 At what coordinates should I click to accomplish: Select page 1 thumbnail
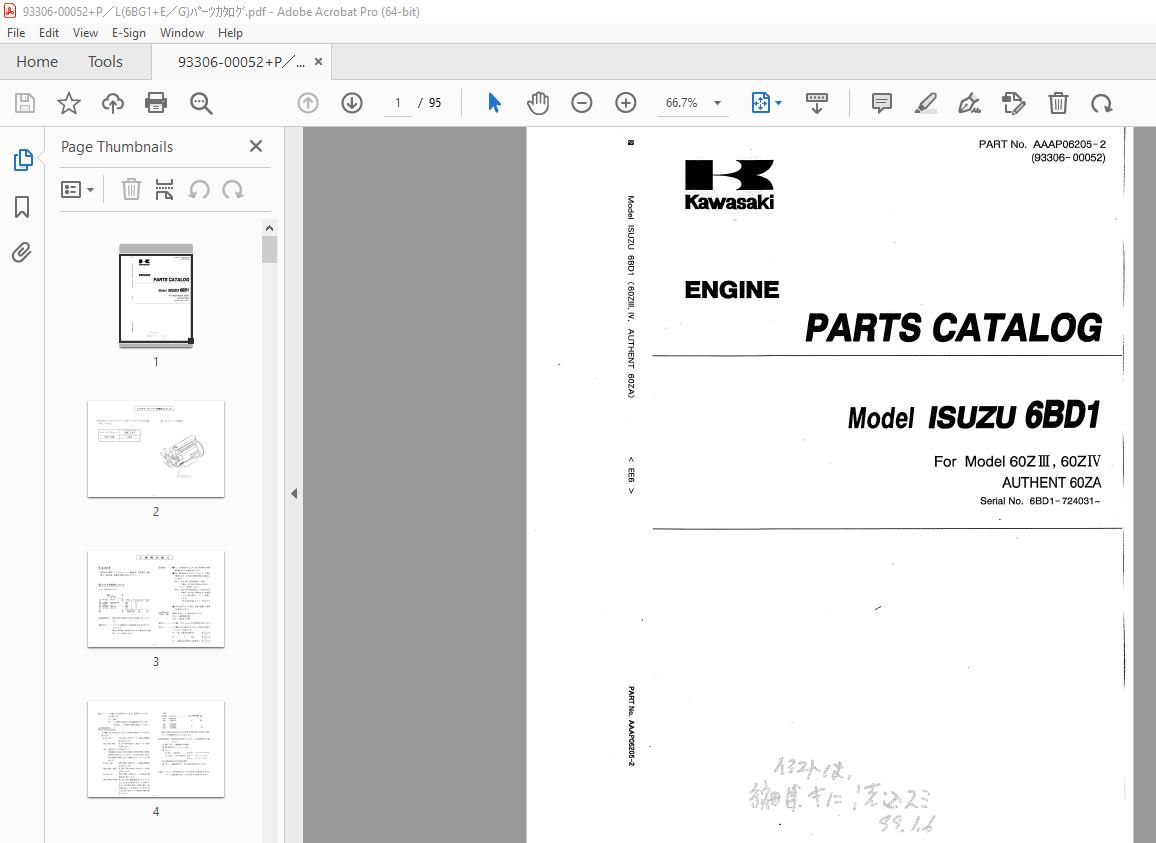tap(156, 295)
